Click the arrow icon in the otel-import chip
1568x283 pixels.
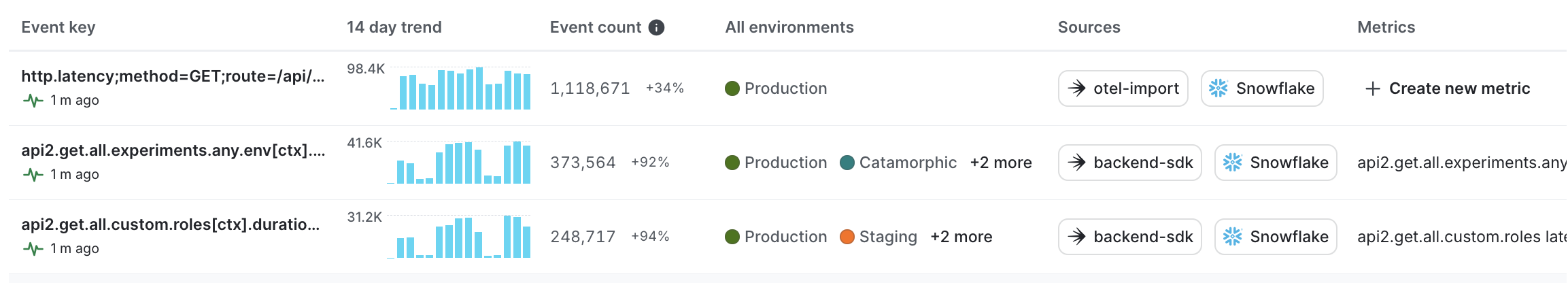pyautogui.click(x=1076, y=88)
